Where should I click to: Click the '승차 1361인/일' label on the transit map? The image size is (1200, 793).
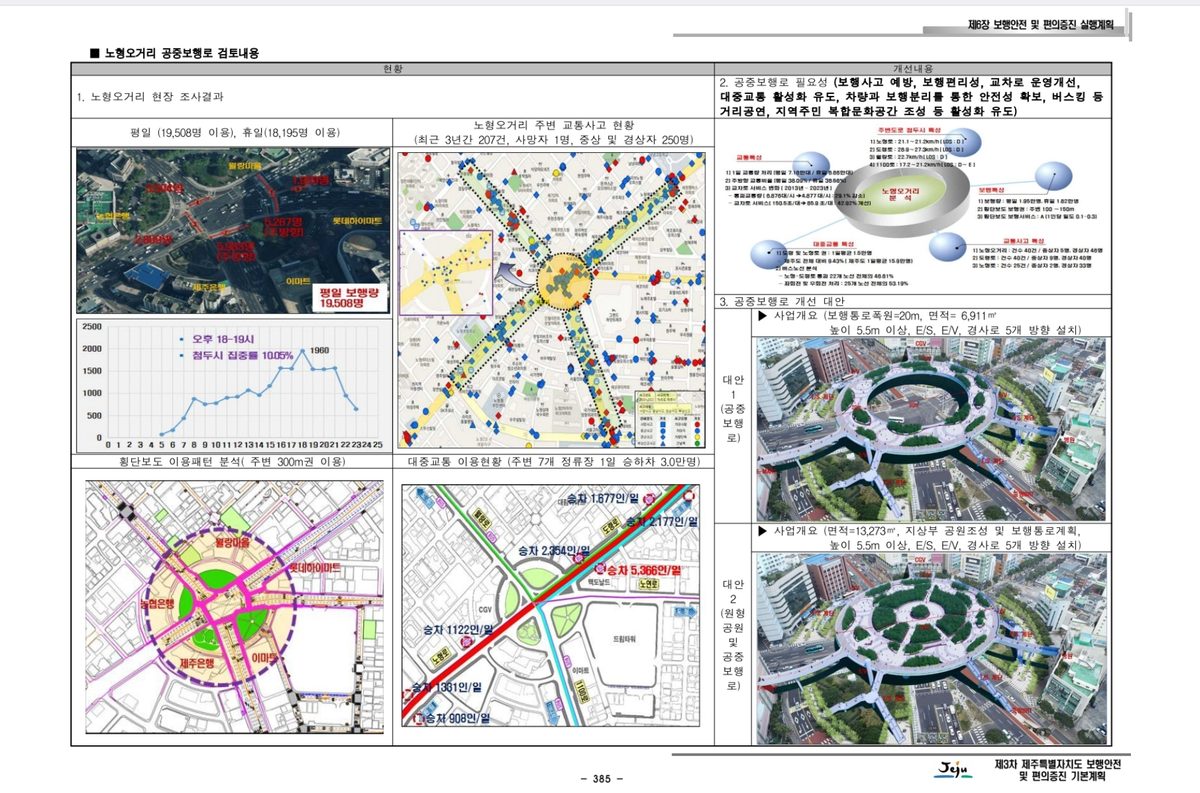click(447, 688)
